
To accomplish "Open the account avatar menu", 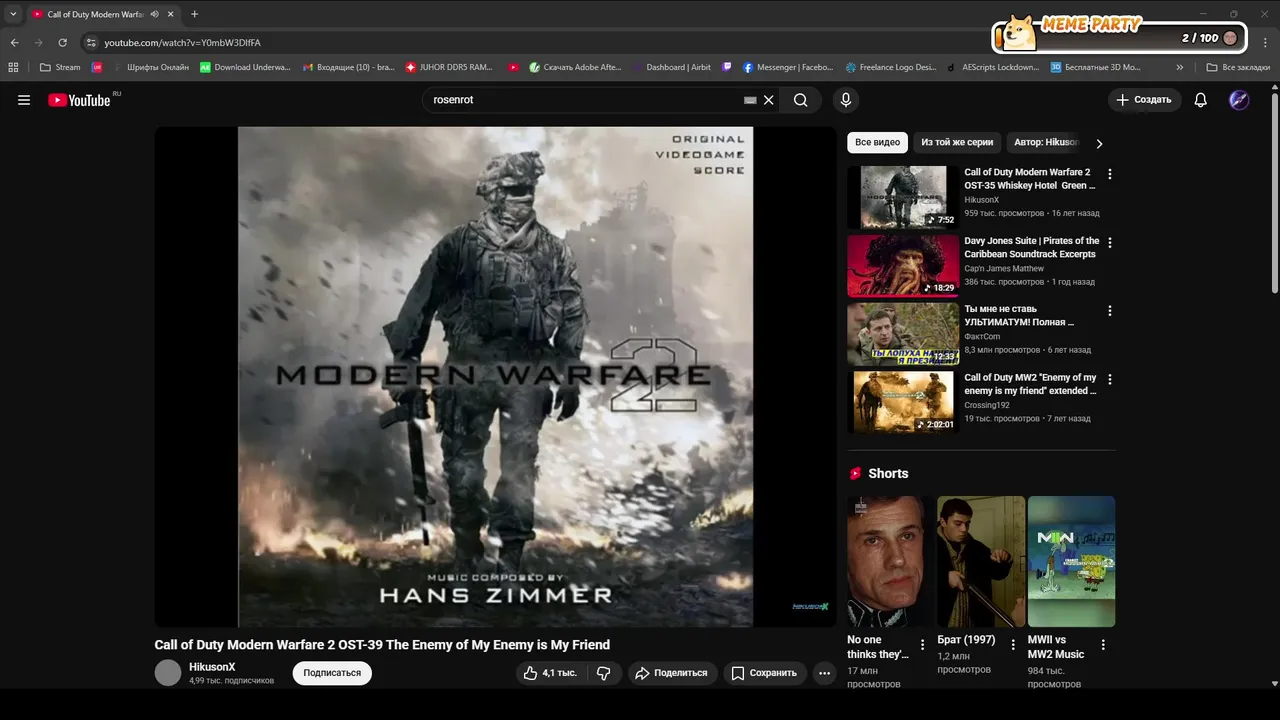I will pyautogui.click(x=1239, y=100).
